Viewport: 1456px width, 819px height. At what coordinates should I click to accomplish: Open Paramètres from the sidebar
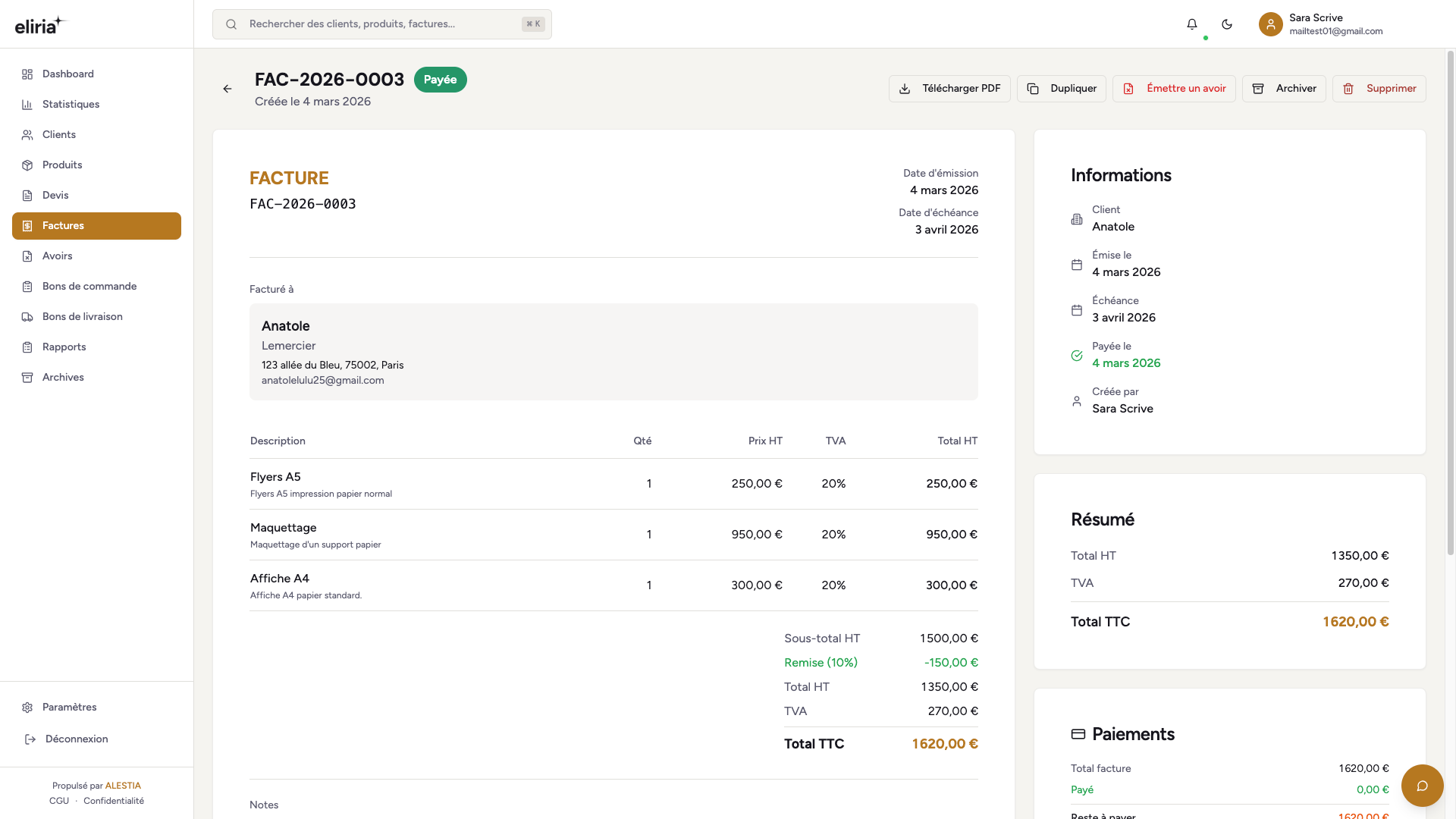69,708
